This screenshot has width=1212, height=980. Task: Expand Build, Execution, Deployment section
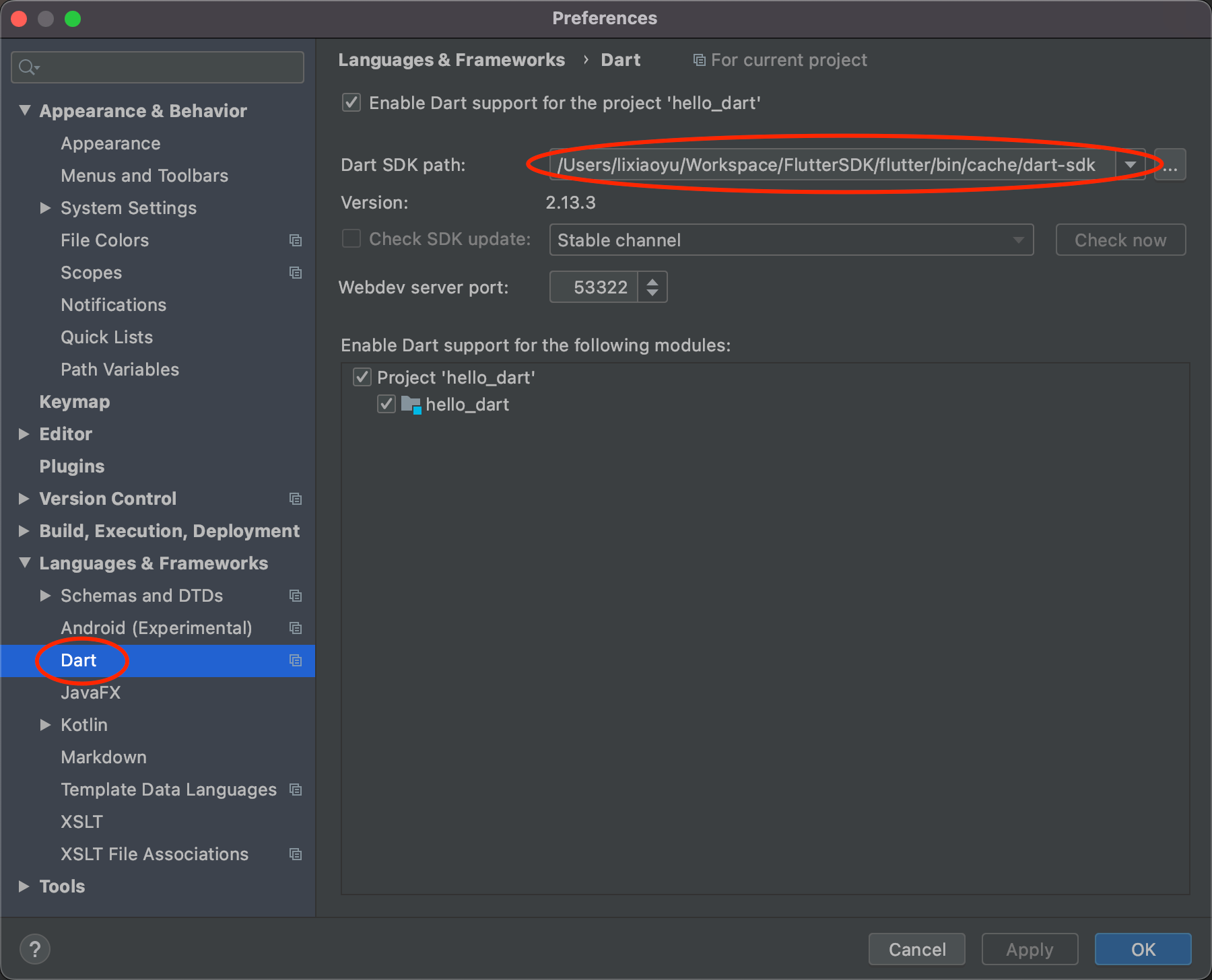click(24, 531)
